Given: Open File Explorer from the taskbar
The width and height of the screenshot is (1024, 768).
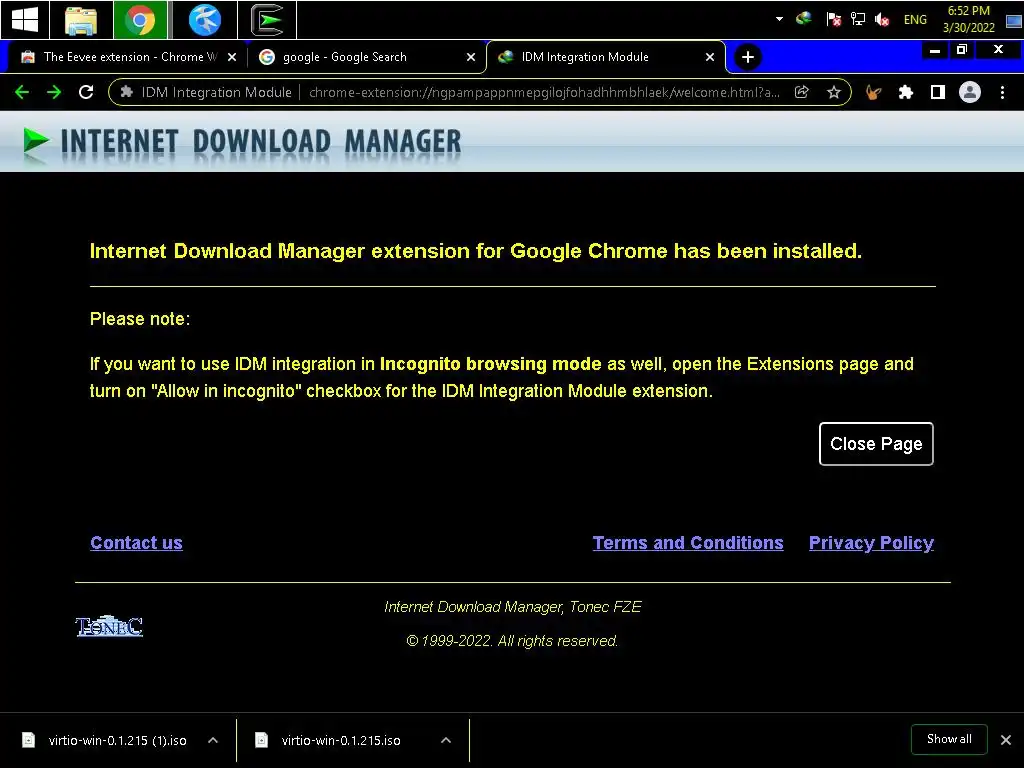Looking at the screenshot, I should tap(81, 20).
